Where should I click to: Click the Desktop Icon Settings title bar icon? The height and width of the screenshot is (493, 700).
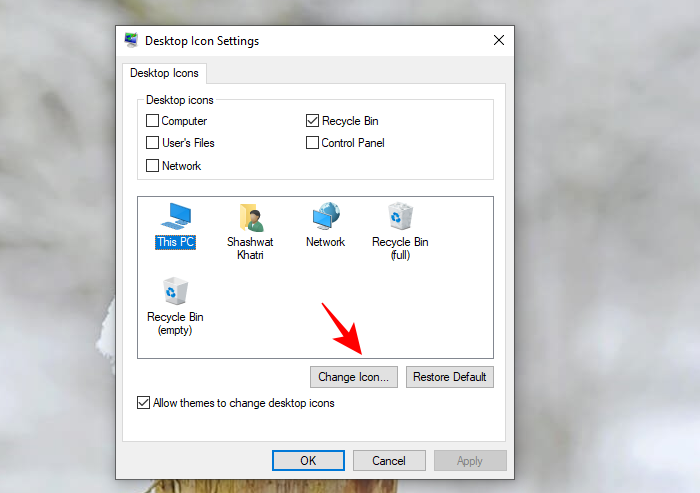click(131, 41)
